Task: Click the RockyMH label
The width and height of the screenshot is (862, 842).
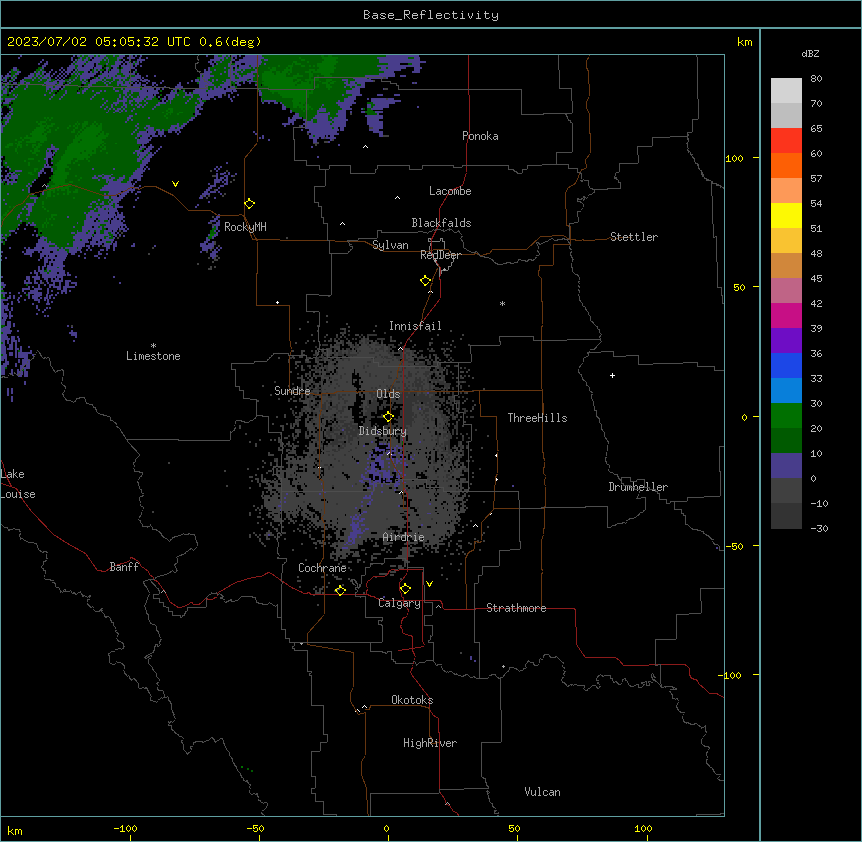Action: tap(245, 227)
